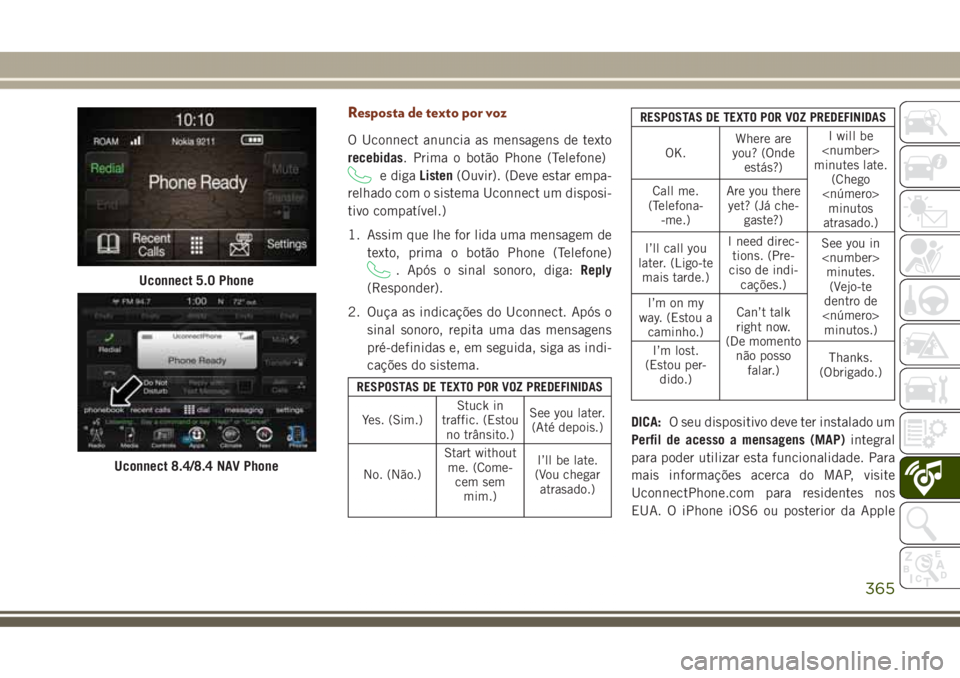Click the 'Call me. (Telefona-me.)' cell
Viewport: 960px width, 678px height.
(675, 205)
